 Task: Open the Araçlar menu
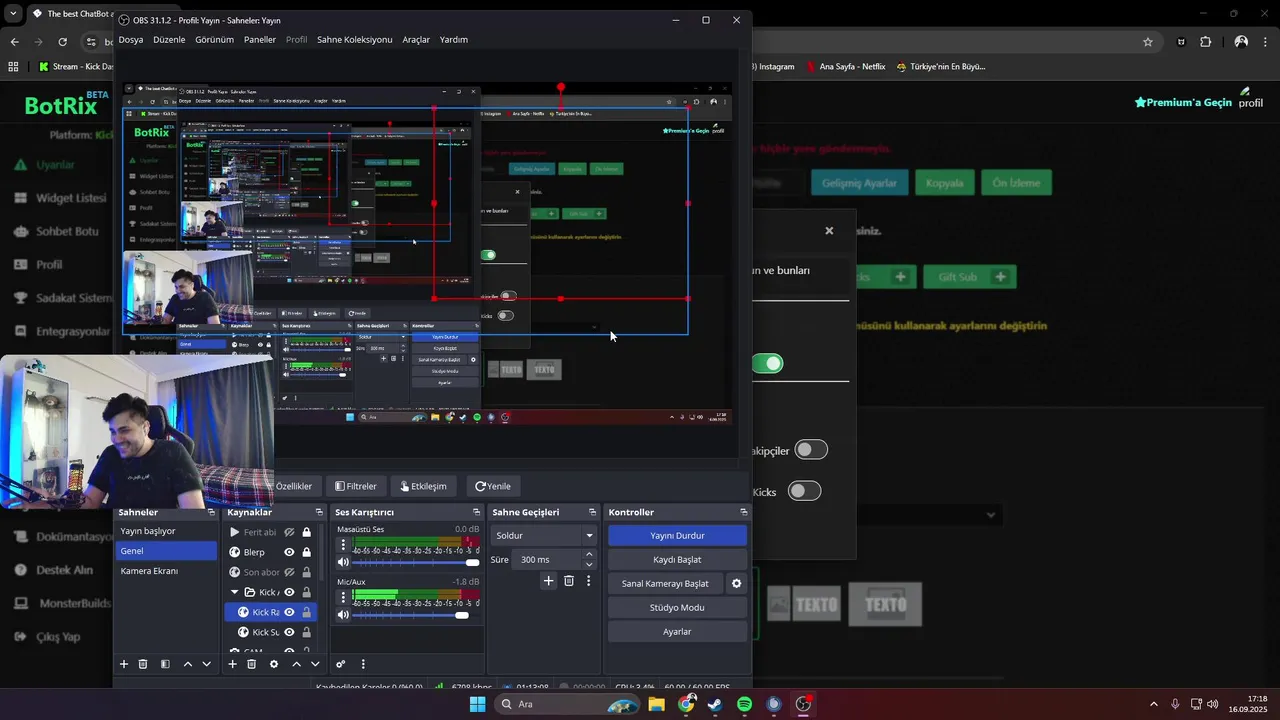pyautogui.click(x=416, y=40)
